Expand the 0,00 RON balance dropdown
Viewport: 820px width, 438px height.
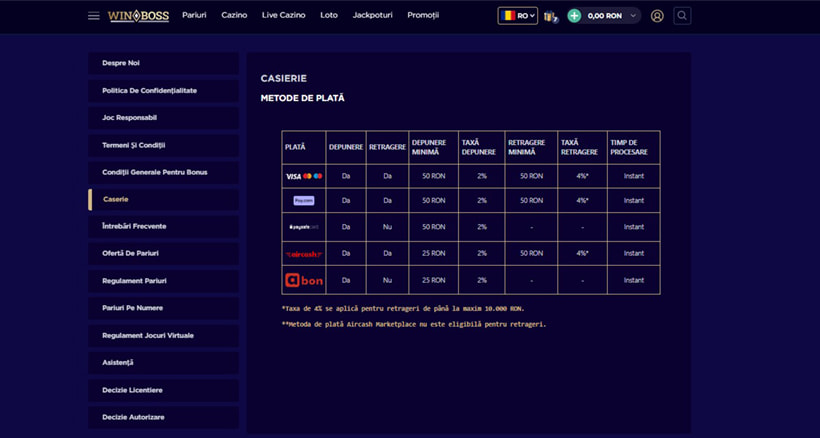click(x=611, y=16)
